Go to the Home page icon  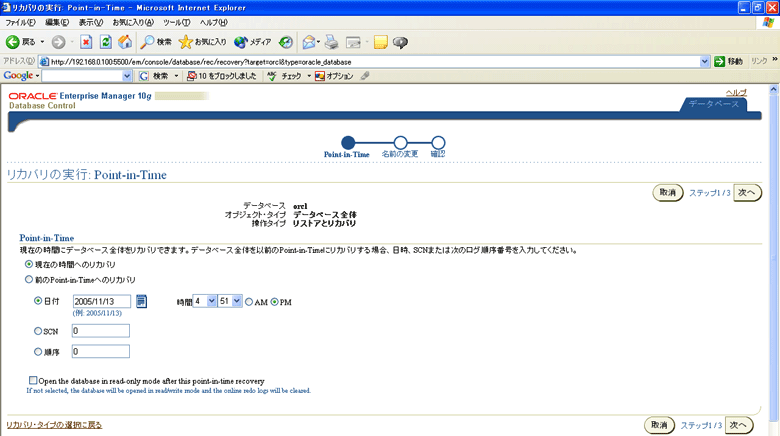point(125,42)
